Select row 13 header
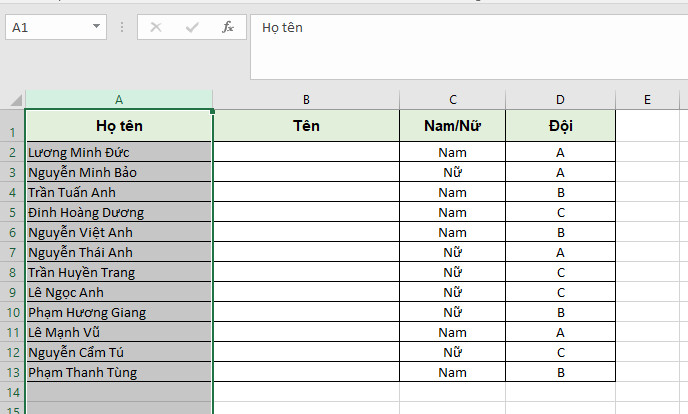The width and height of the screenshot is (688, 414). click(x=12, y=372)
